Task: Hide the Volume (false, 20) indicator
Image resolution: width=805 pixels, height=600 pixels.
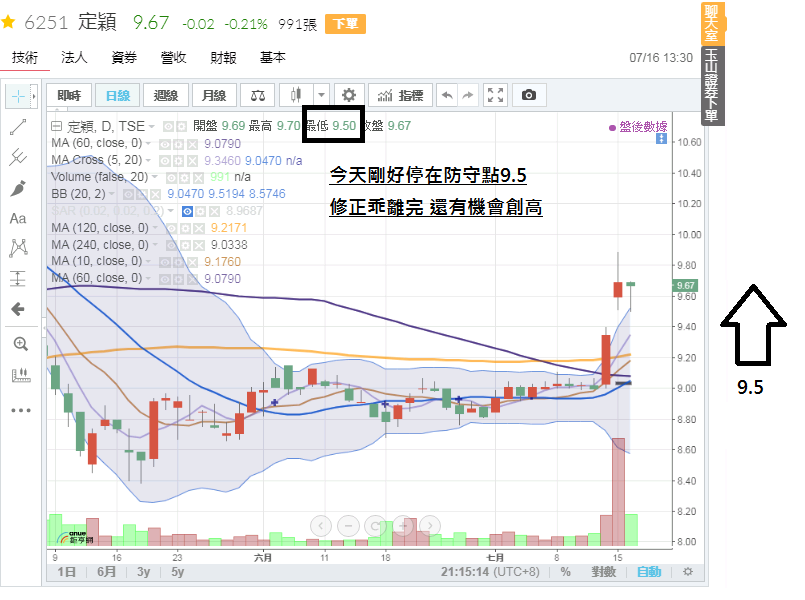Action: click(x=171, y=178)
